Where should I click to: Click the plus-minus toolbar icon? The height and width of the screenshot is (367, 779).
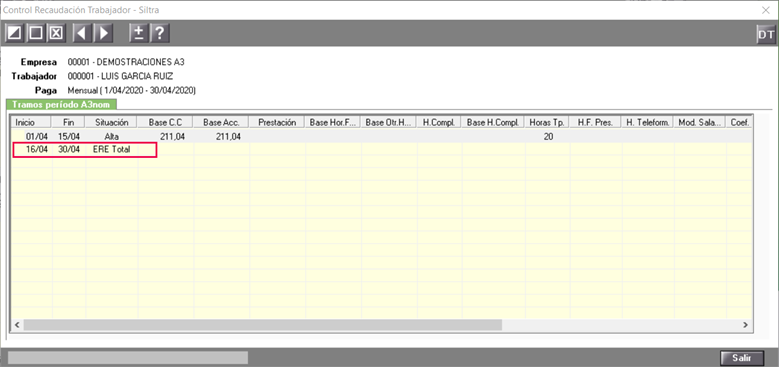(x=139, y=34)
